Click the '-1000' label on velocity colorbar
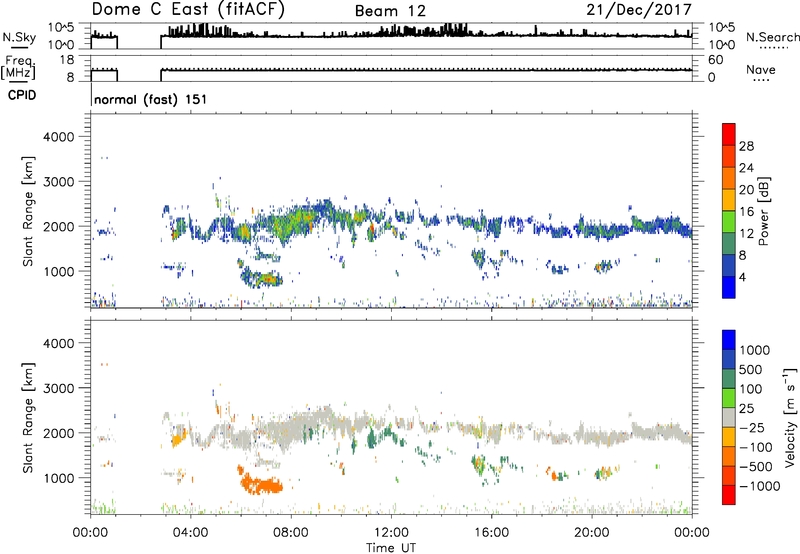The image size is (800, 554). coord(760,486)
